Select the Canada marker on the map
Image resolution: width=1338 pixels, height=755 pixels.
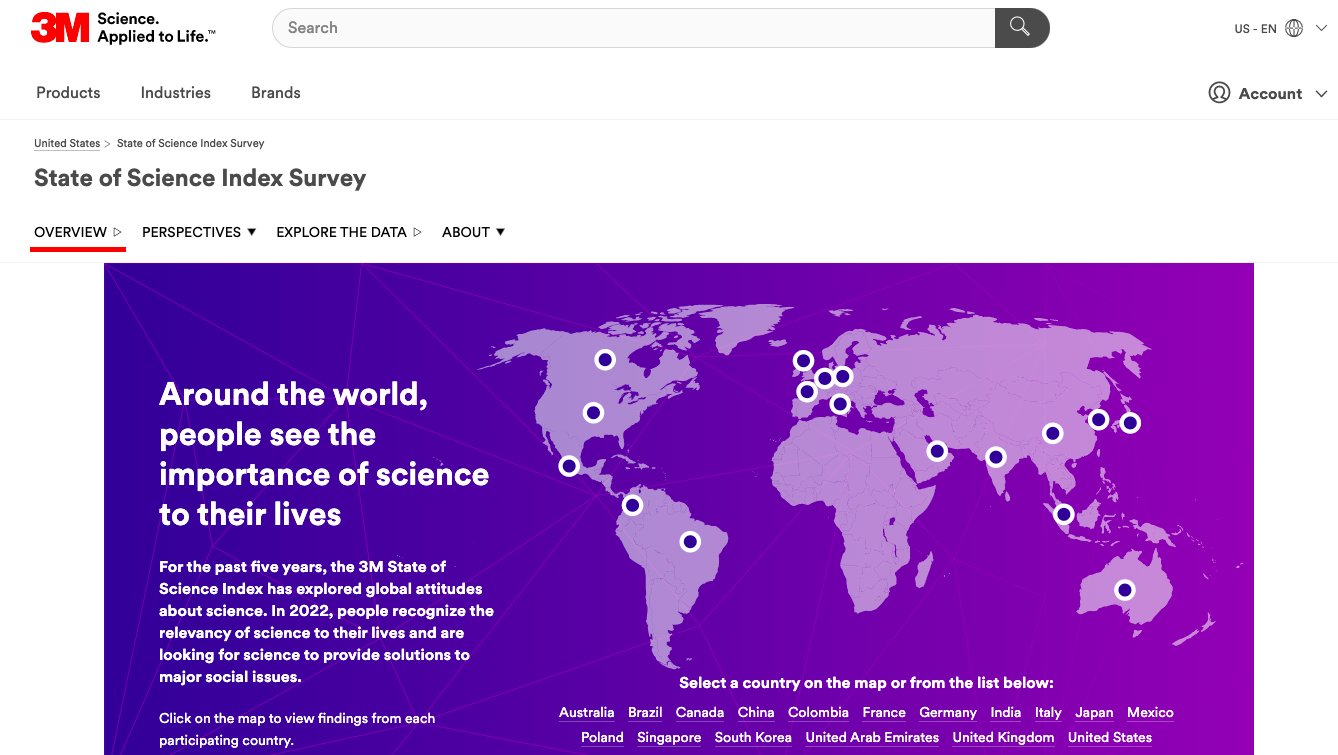pos(605,359)
